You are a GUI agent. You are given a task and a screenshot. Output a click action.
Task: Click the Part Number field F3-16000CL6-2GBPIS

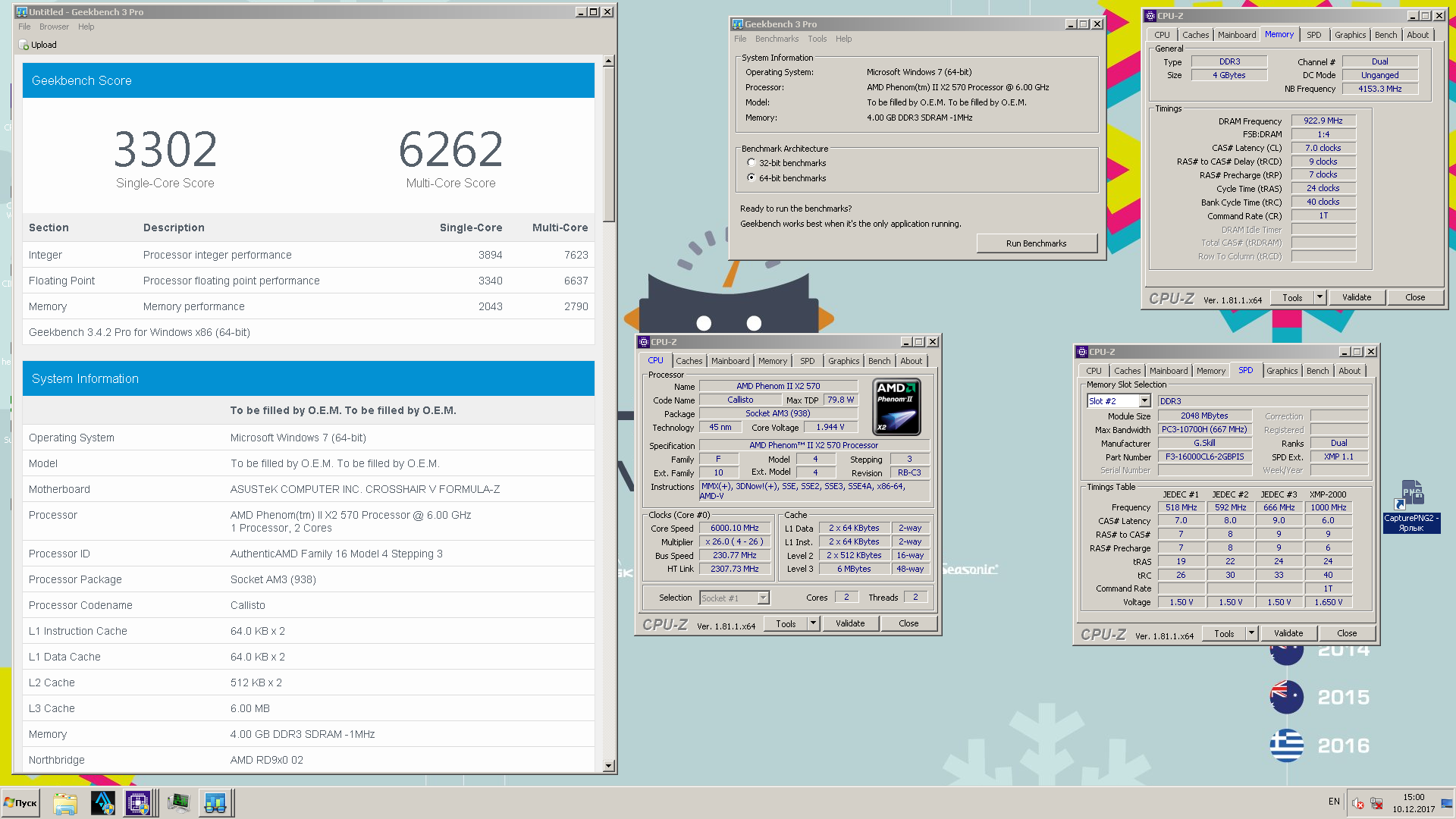click(1204, 457)
